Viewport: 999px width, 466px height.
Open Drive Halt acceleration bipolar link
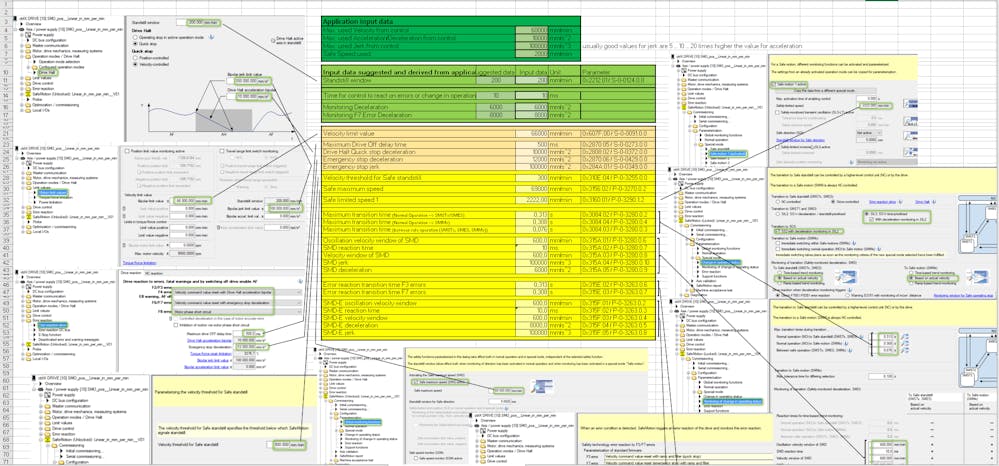point(209,340)
